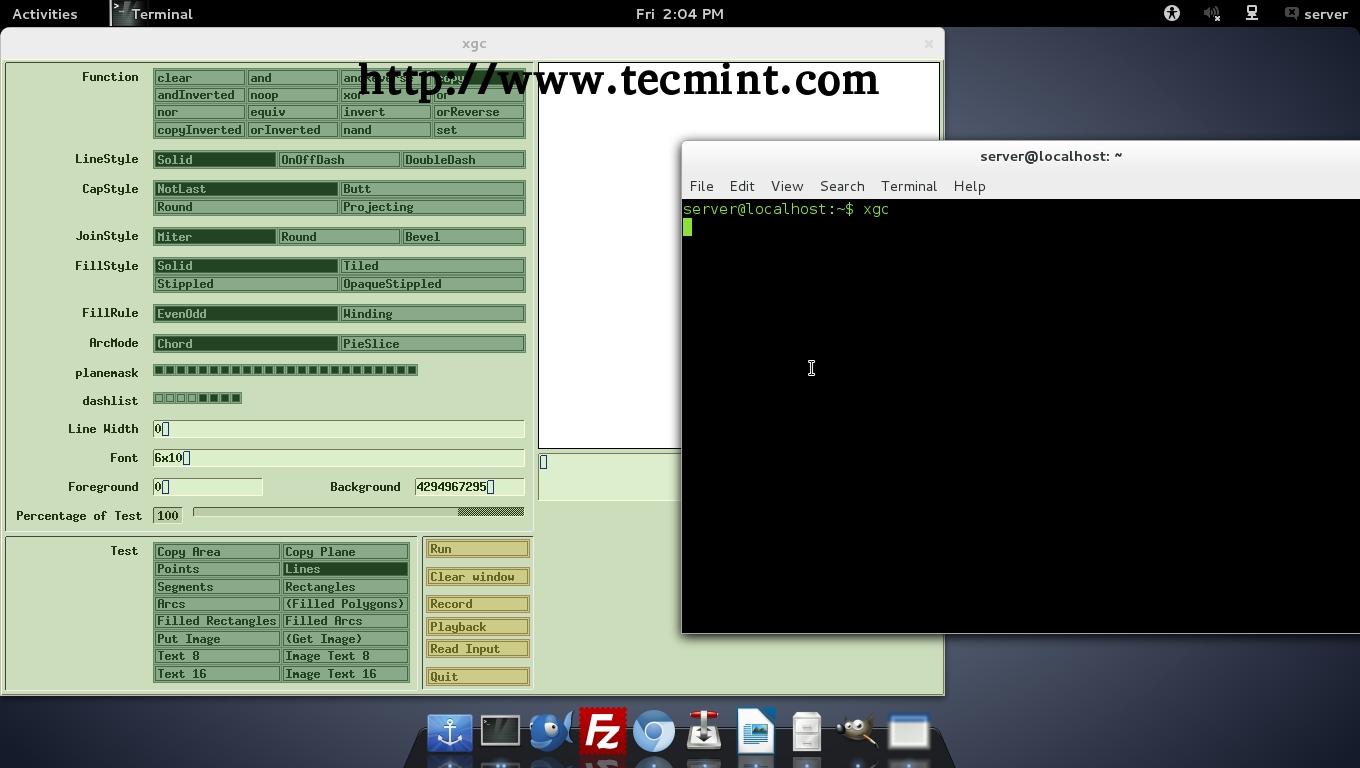Select the Put Image test
The height and width of the screenshot is (768, 1360).
point(217,639)
